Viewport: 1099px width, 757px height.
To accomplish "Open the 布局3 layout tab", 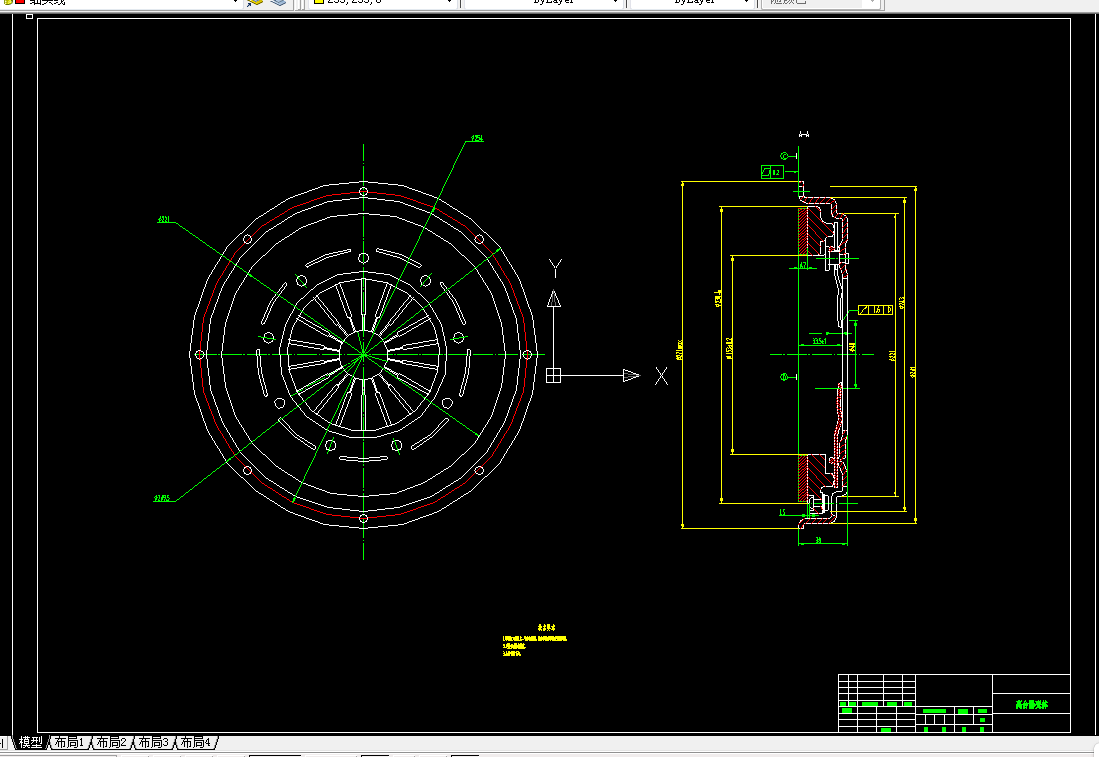I will 153,742.
